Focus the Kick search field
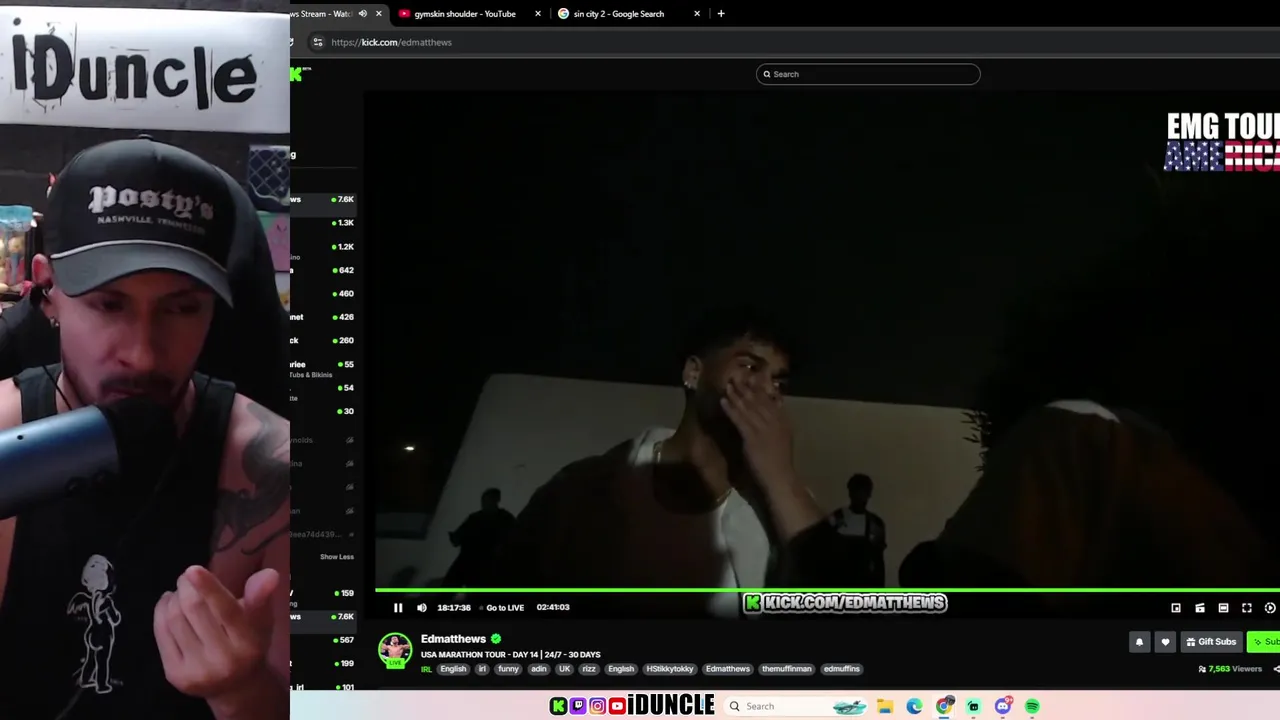1280x720 pixels. (868, 74)
